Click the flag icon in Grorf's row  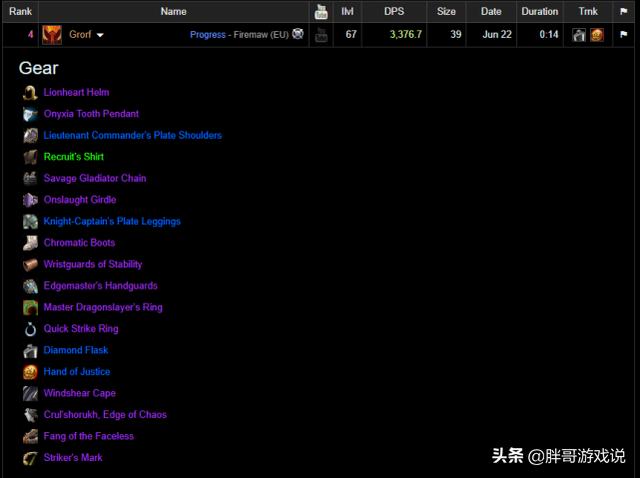[x=624, y=35]
